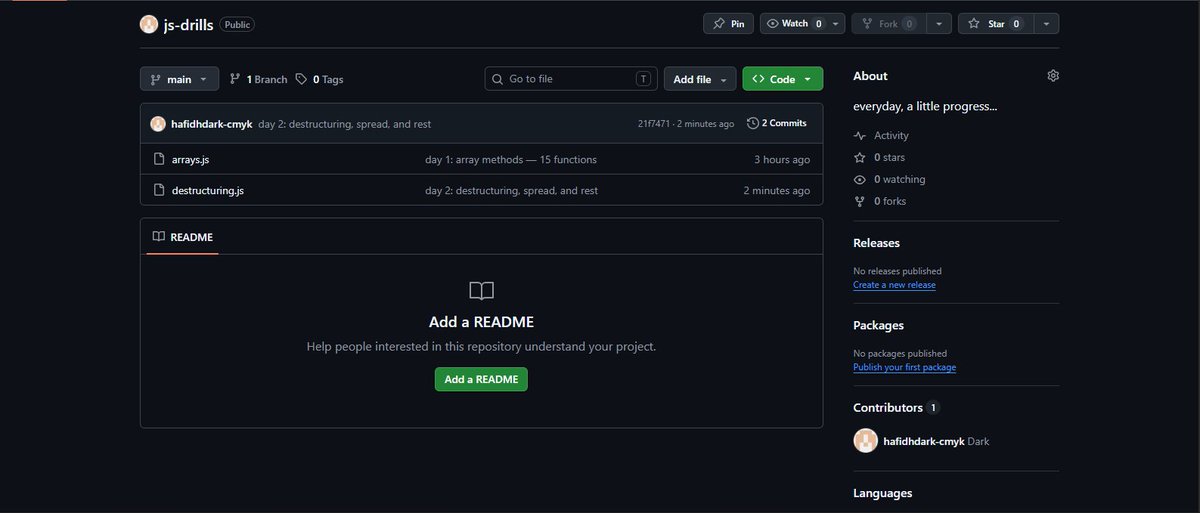This screenshot has width=1200, height=513.
Task: Open the arrays.js file
Action: pyautogui.click(x=190, y=160)
